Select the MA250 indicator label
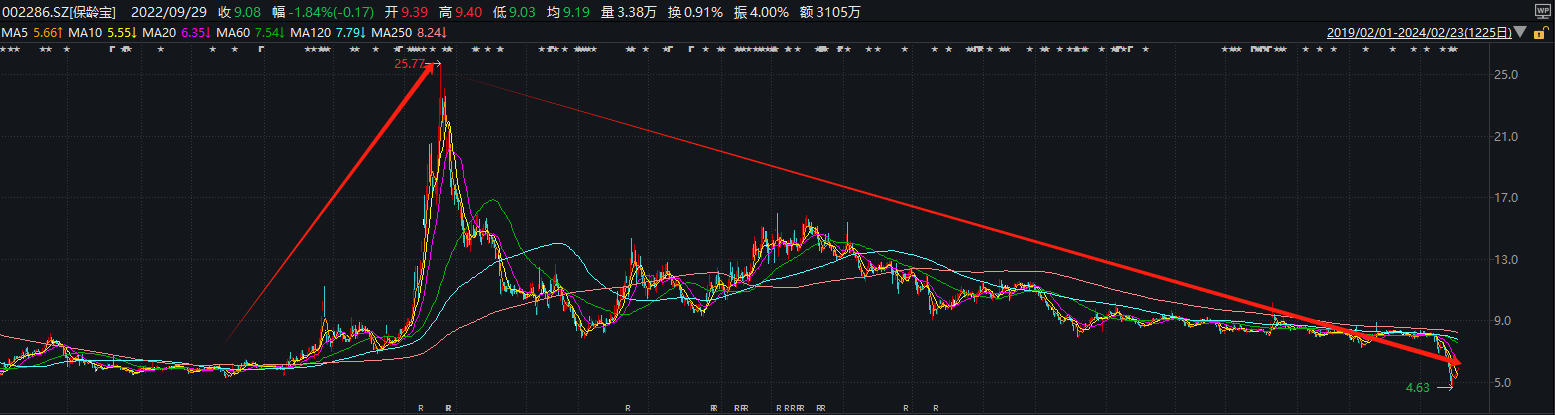Screen dimensions: 1555x415 point(389,32)
